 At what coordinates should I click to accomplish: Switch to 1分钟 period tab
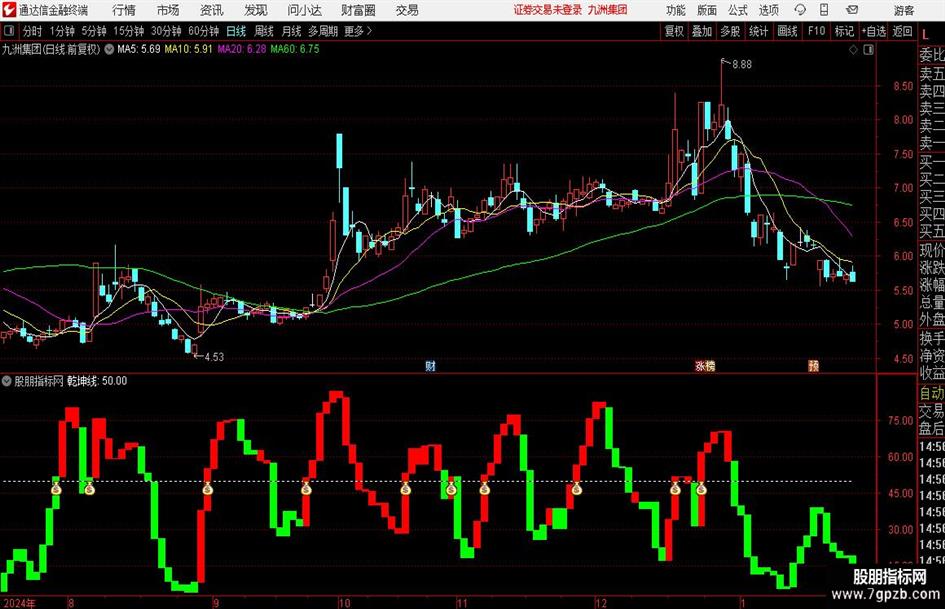(x=62, y=31)
